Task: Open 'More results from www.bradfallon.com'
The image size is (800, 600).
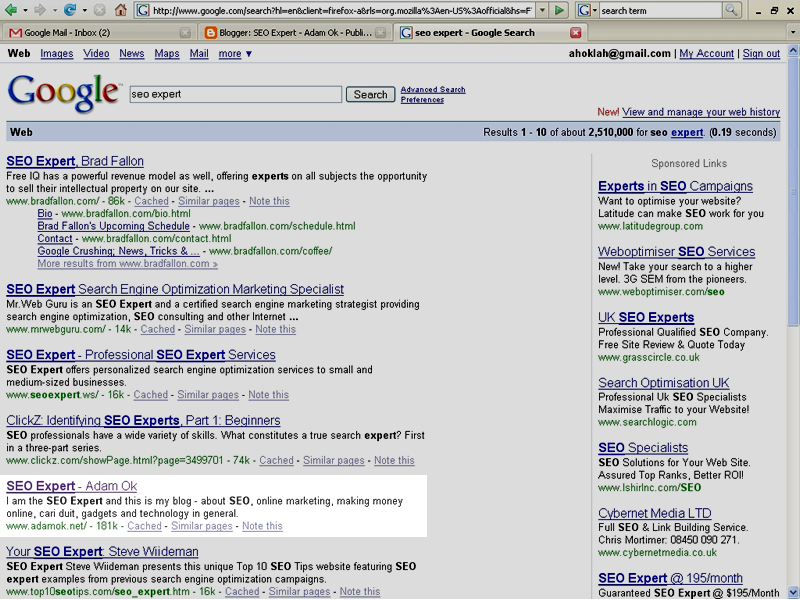Action: point(128,264)
